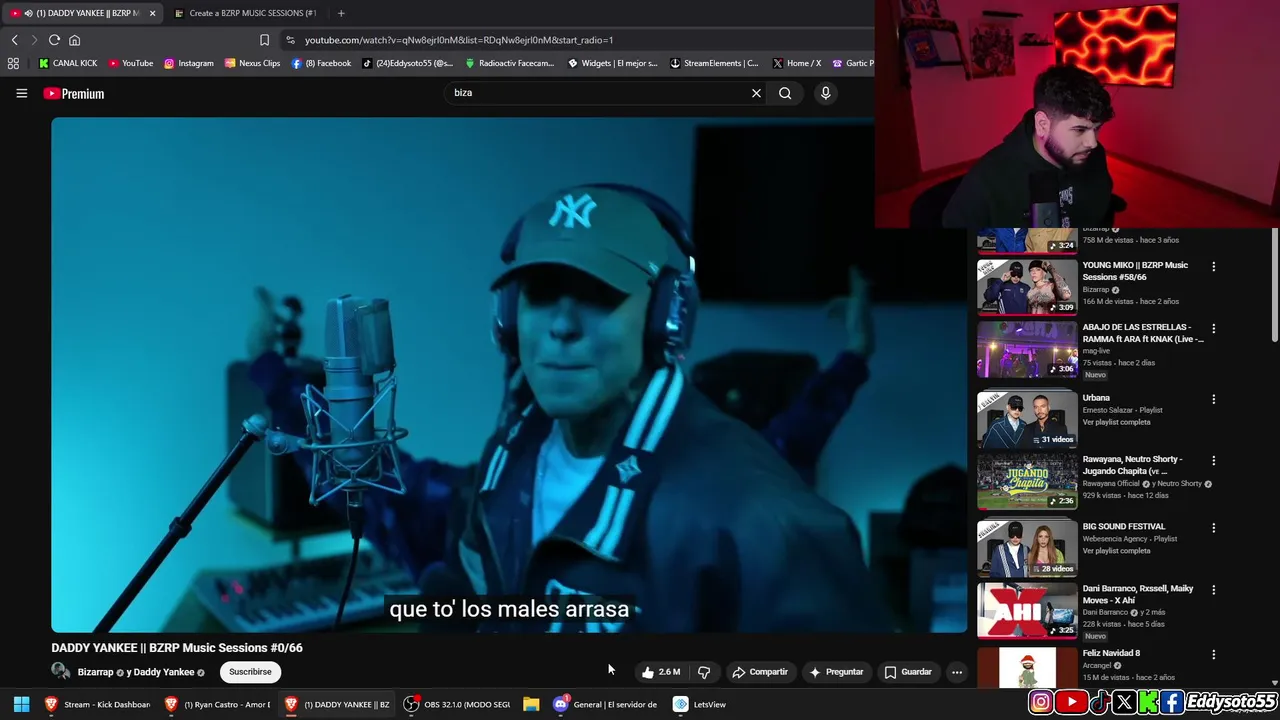Open a new browser tab with plus
Screen dimensions: 1280x720
[341, 13]
